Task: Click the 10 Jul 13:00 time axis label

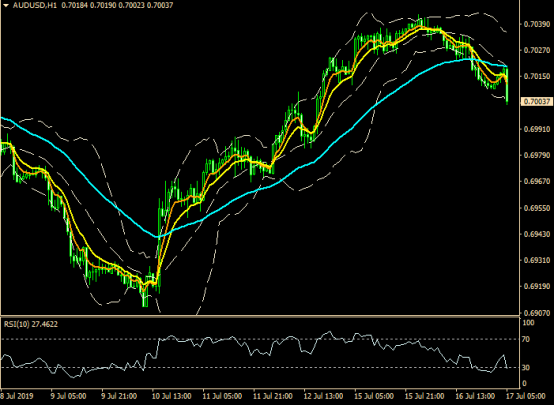Action: point(172,396)
